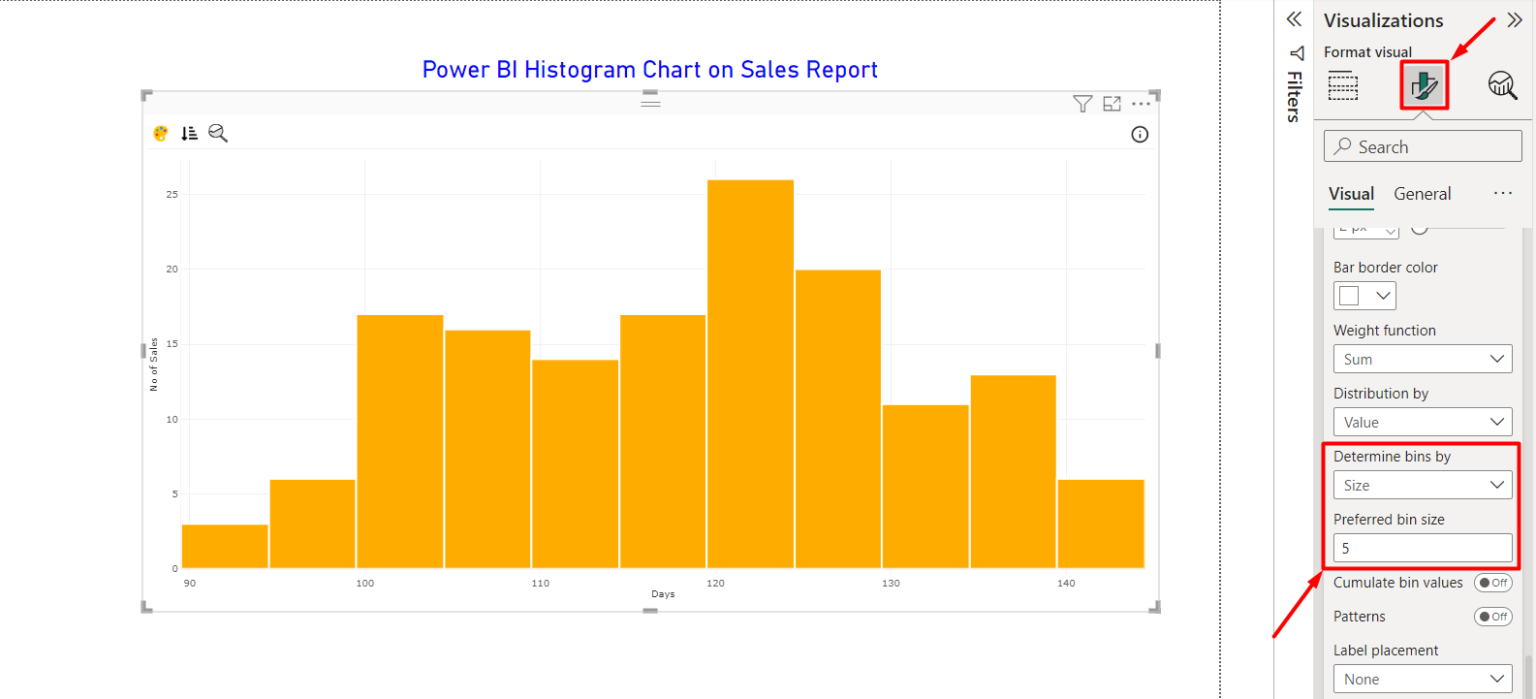Switch to the General tab

coord(1422,193)
